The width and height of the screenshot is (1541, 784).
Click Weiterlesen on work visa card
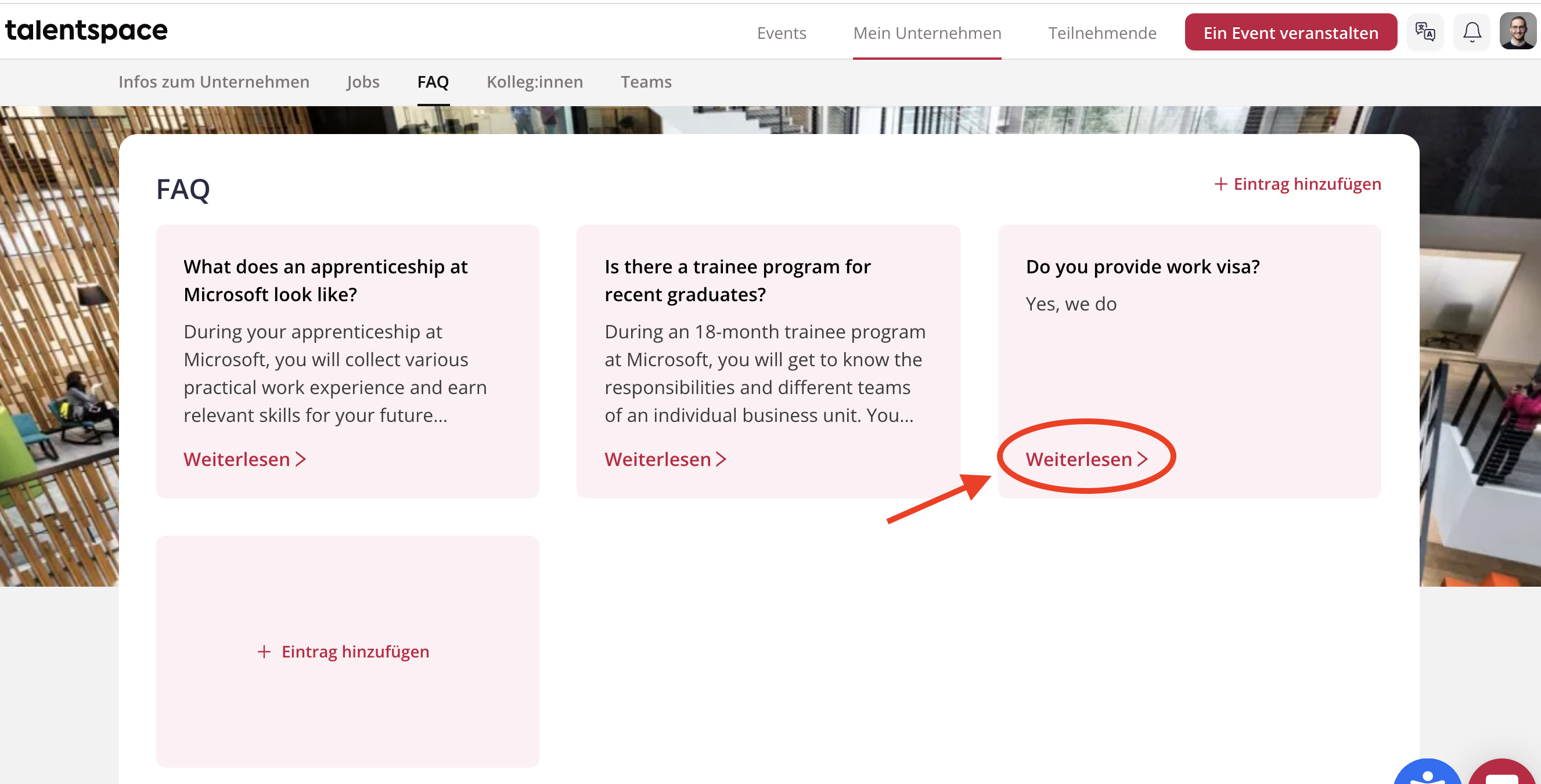click(1086, 458)
